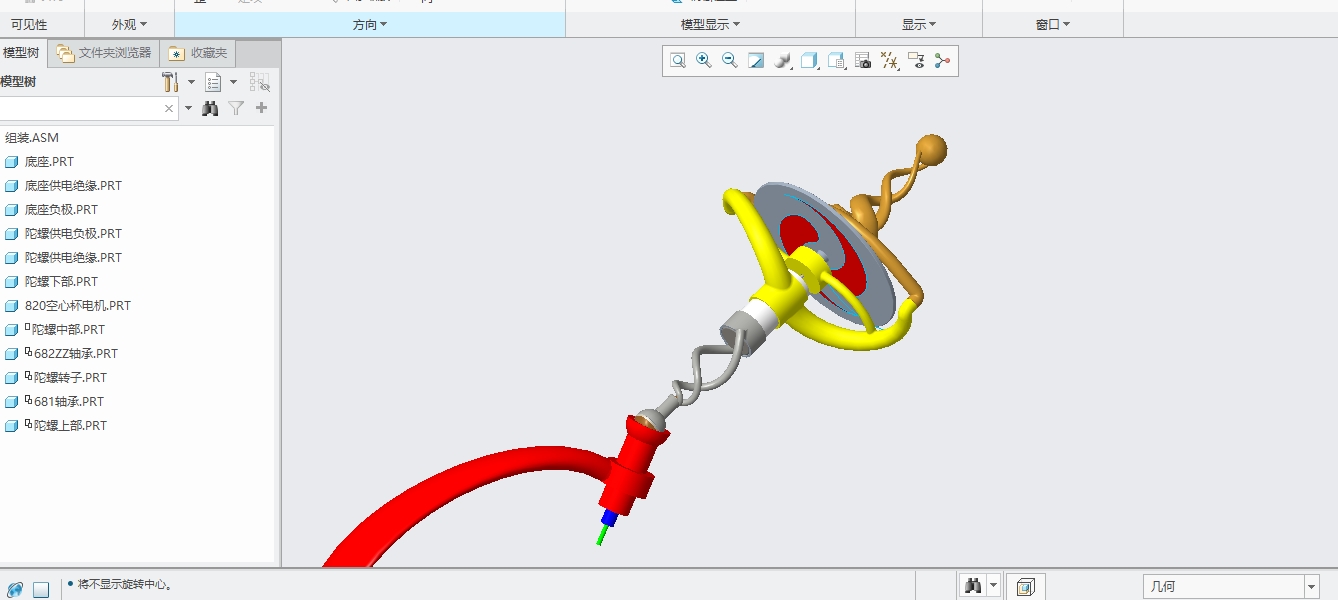1338x600 pixels.
Task: Click the Zoom Out magnifier icon
Action: [x=730, y=61]
